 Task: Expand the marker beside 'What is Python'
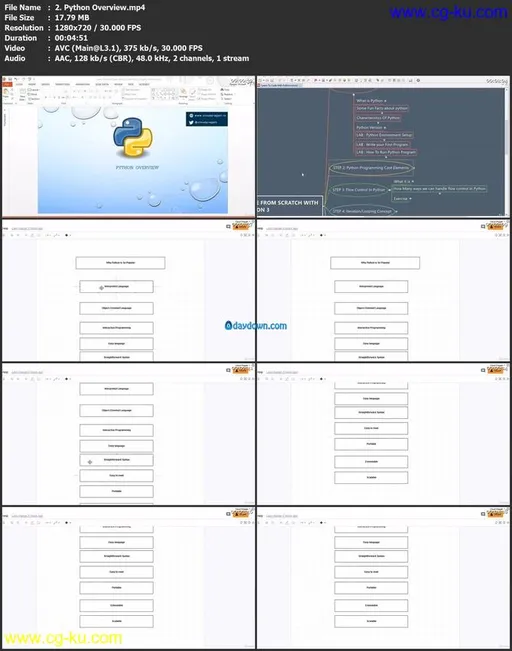pos(385,100)
